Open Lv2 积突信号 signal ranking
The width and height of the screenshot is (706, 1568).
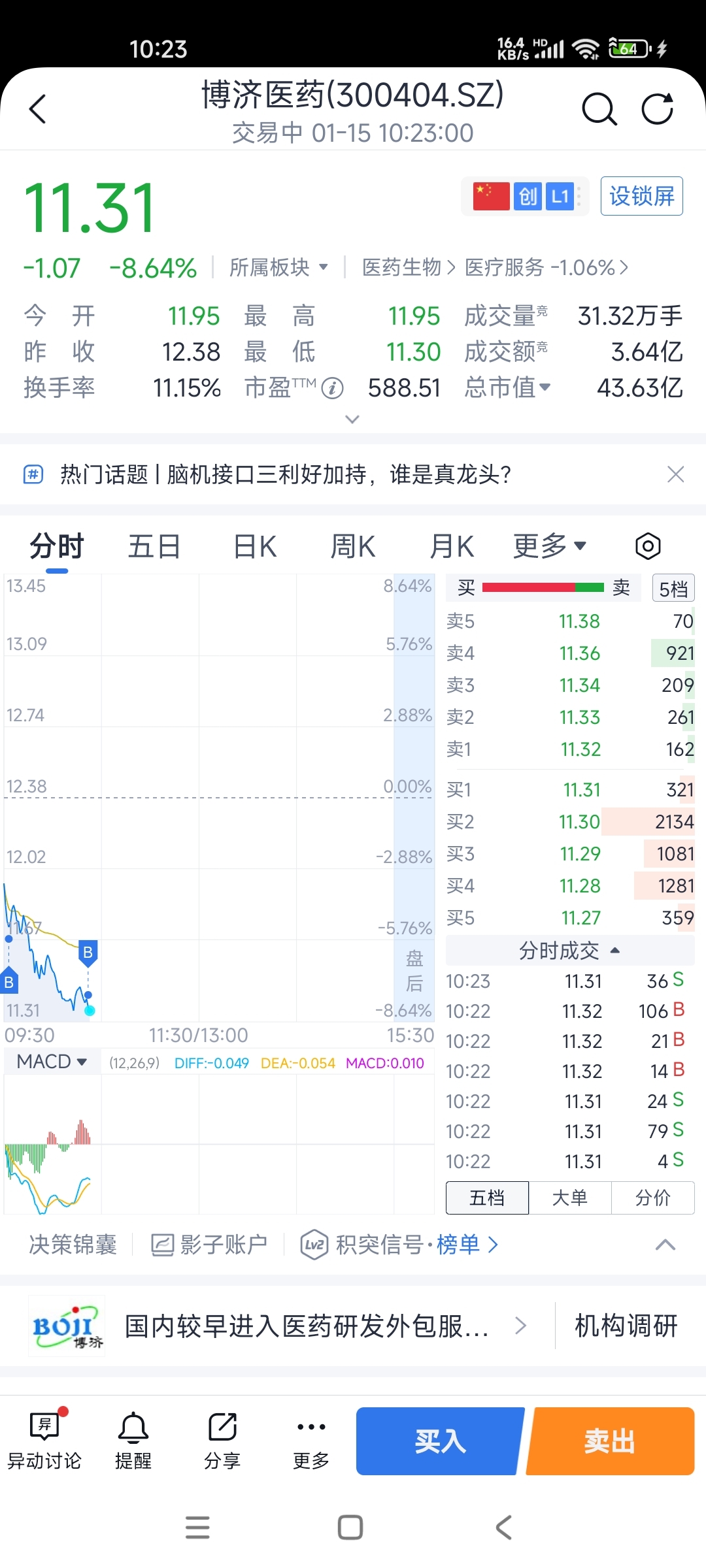point(399,1245)
